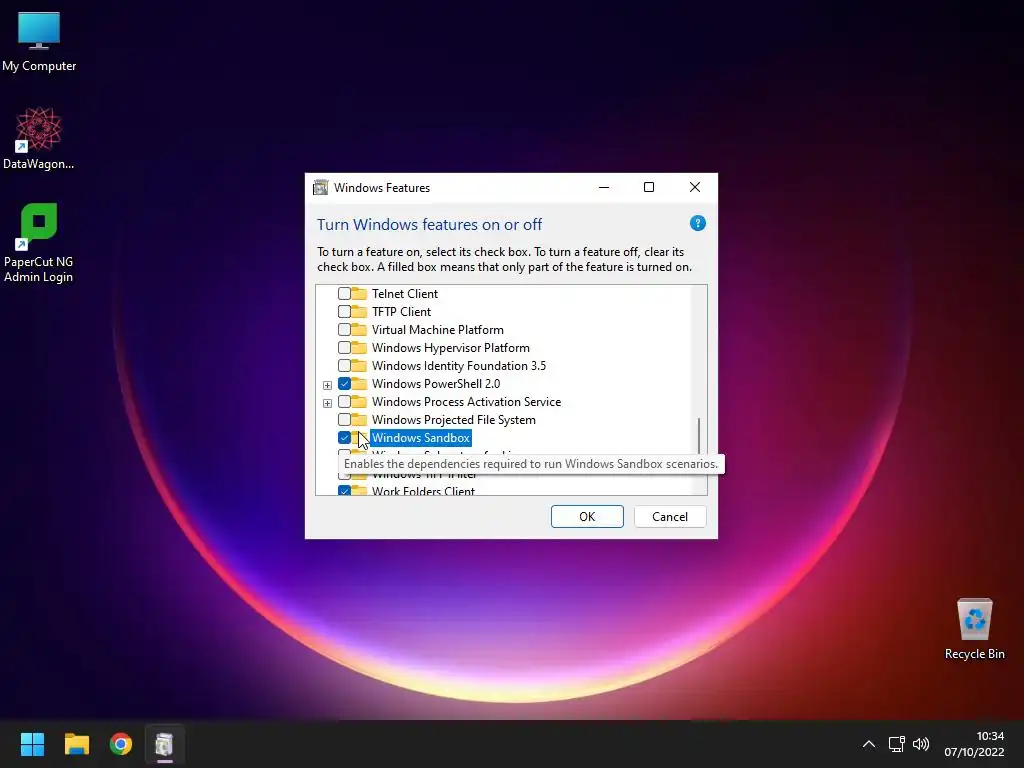The image size is (1024, 768).
Task: Select the Telnet Client row label
Action: coord(405,294)
